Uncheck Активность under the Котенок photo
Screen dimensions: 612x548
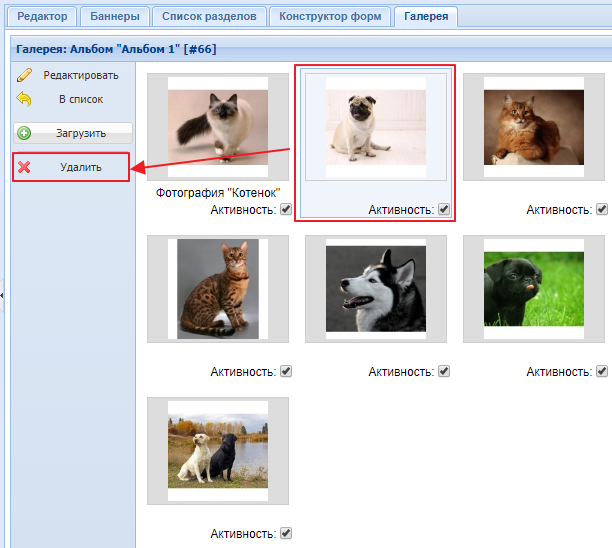[286, 209]
